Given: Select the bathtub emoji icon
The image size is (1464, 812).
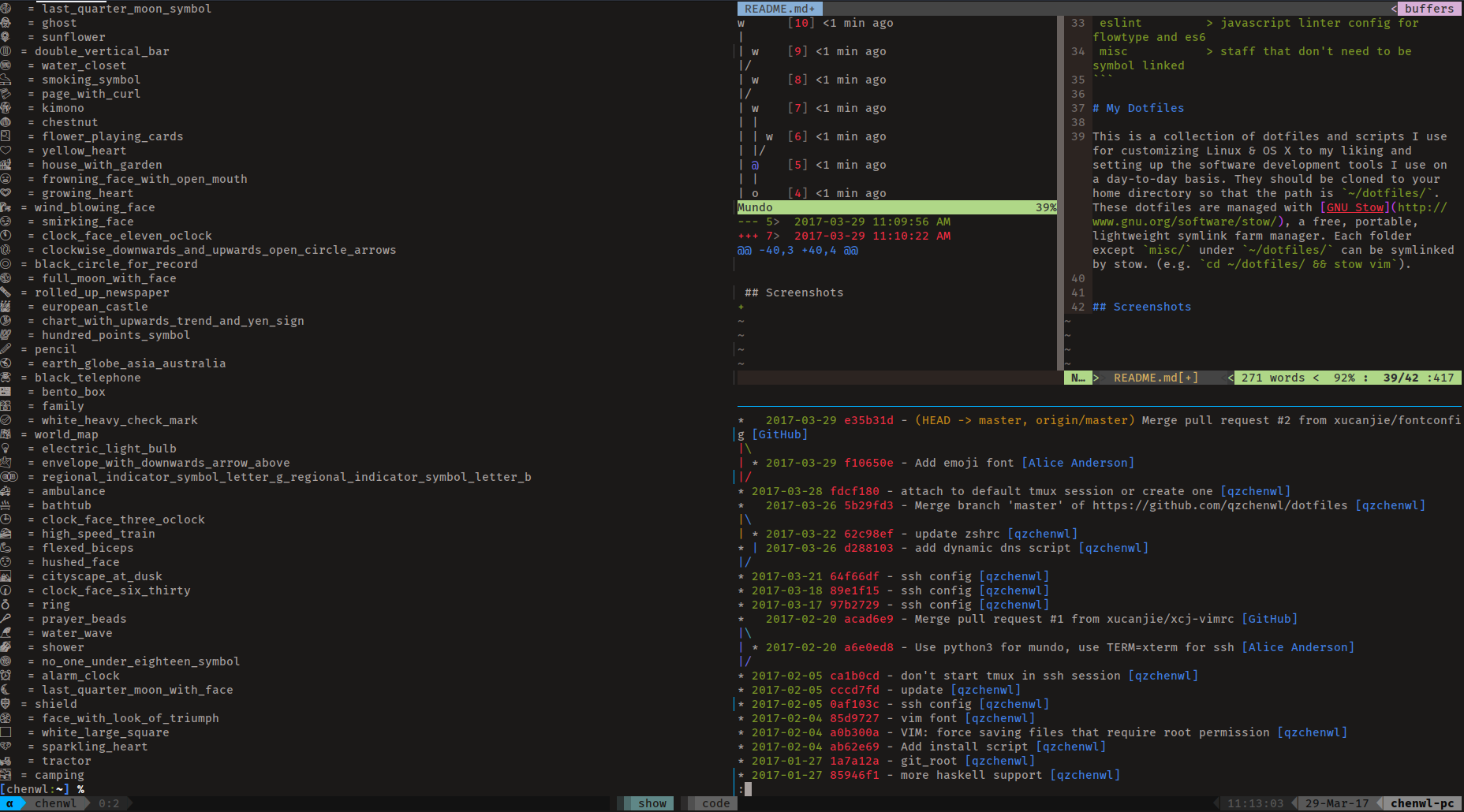Looking at the screenshot, I should click(6, 505).
